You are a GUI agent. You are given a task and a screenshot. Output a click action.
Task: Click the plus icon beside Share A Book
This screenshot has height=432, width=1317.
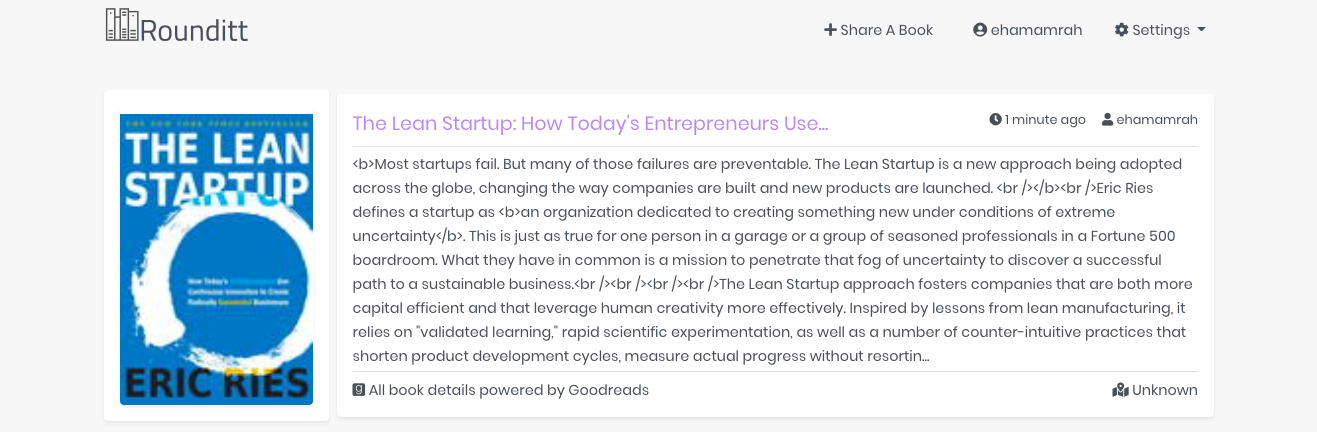point(830,30)
